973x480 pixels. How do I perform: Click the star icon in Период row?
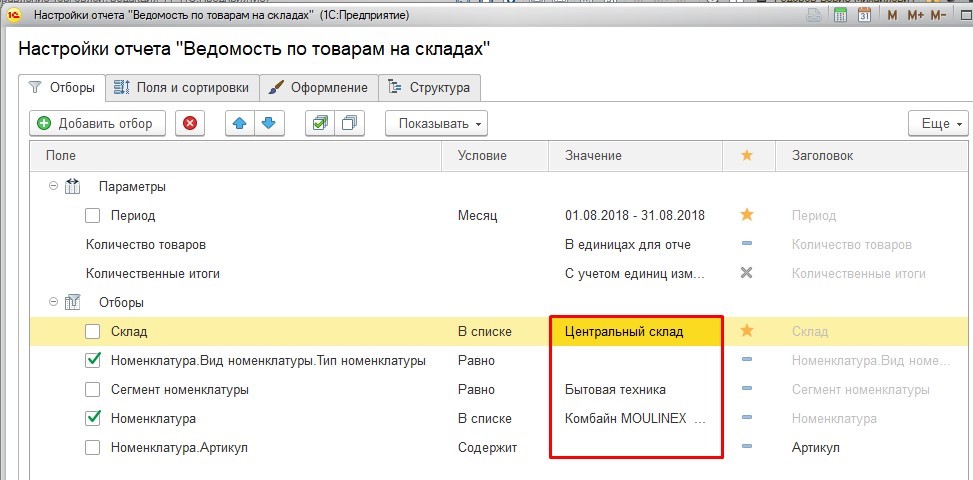(x=746, y=215)
